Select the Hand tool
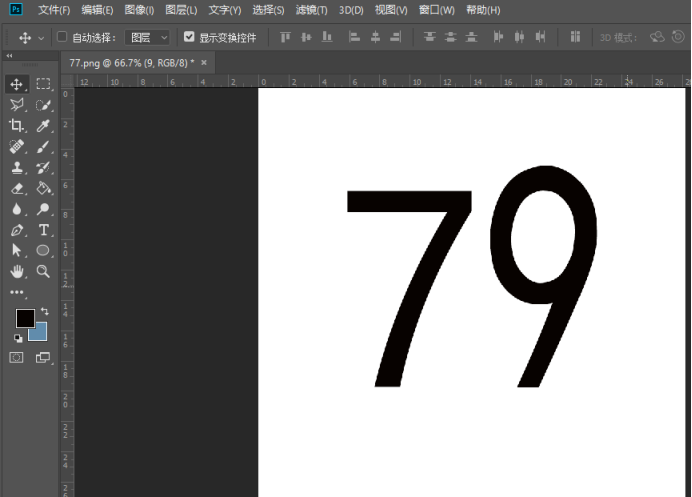 click(x=17, y=271)
